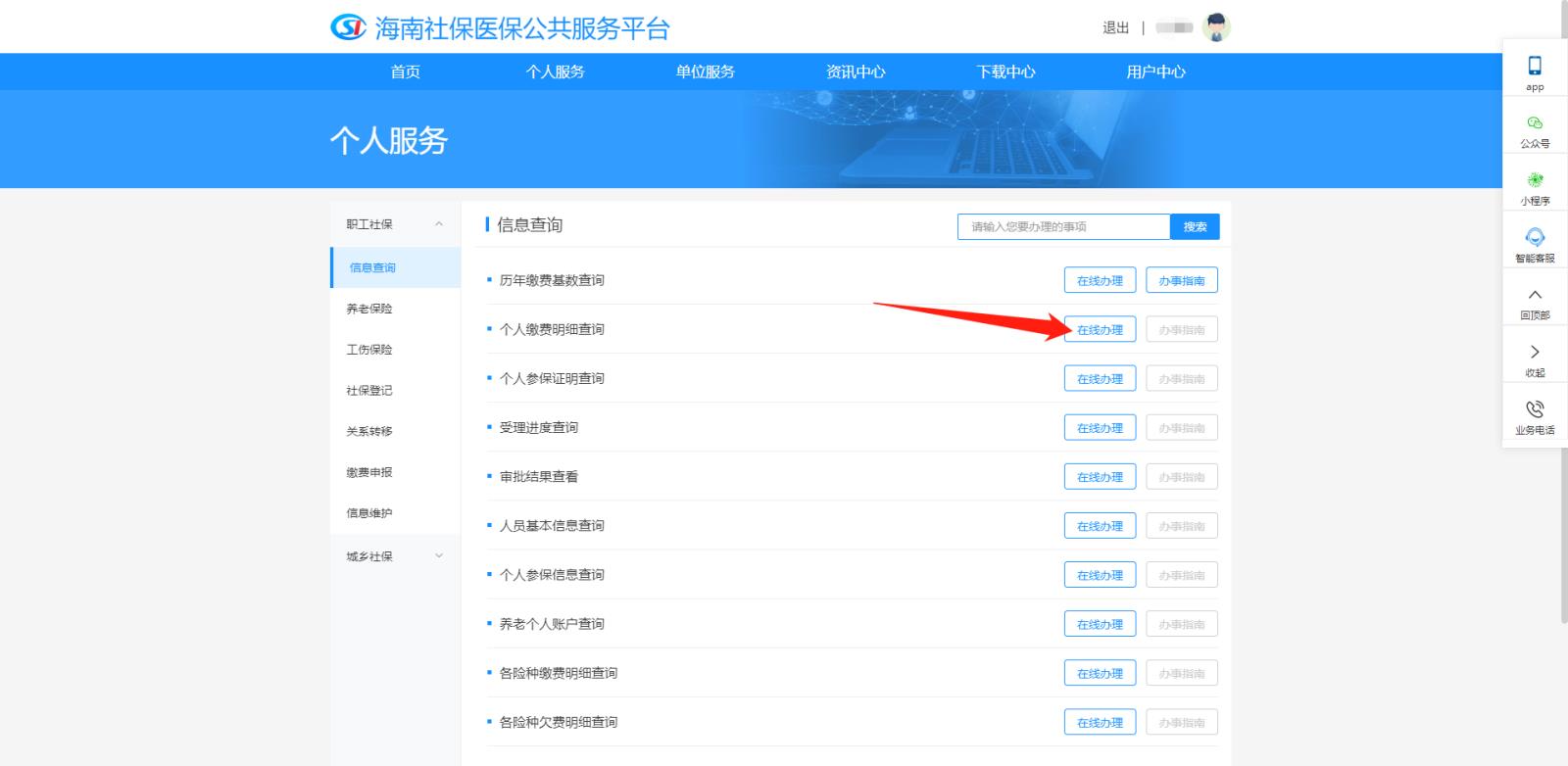Collapse the right sidebar with 收起

tap(1535, 353)
